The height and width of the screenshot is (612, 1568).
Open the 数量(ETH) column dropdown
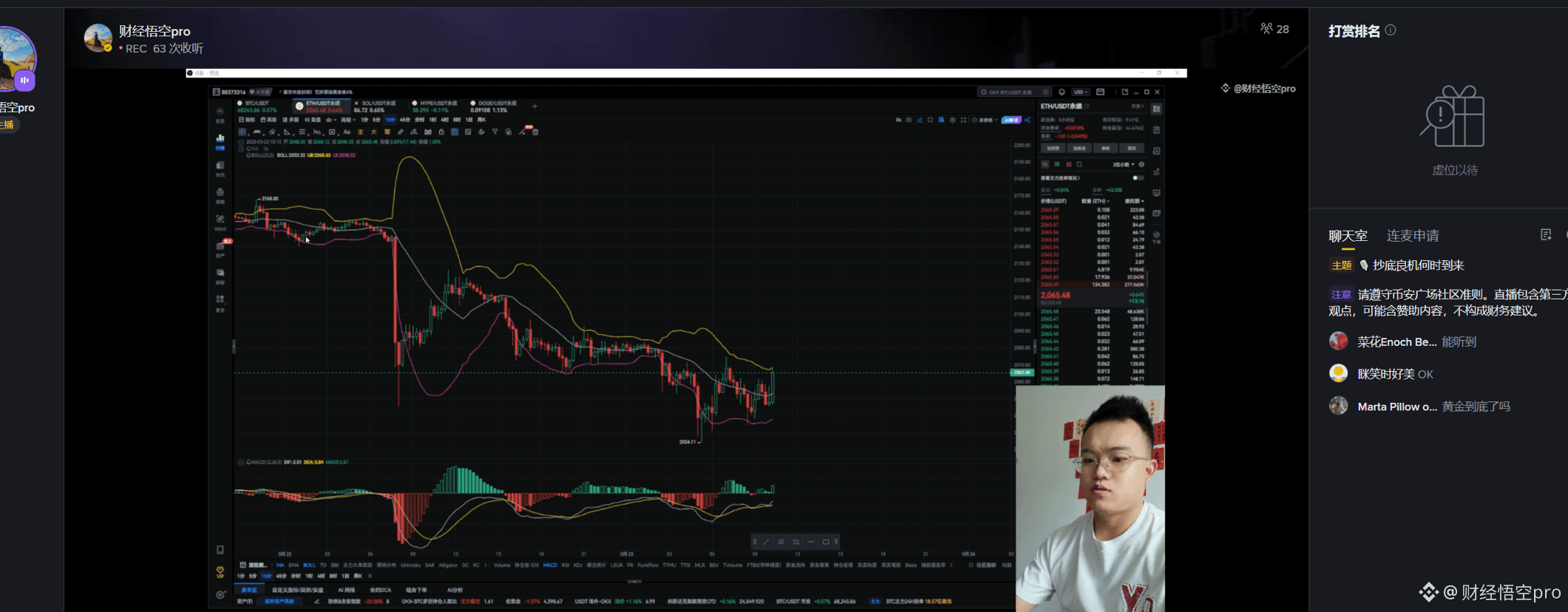pos(1096,201)
